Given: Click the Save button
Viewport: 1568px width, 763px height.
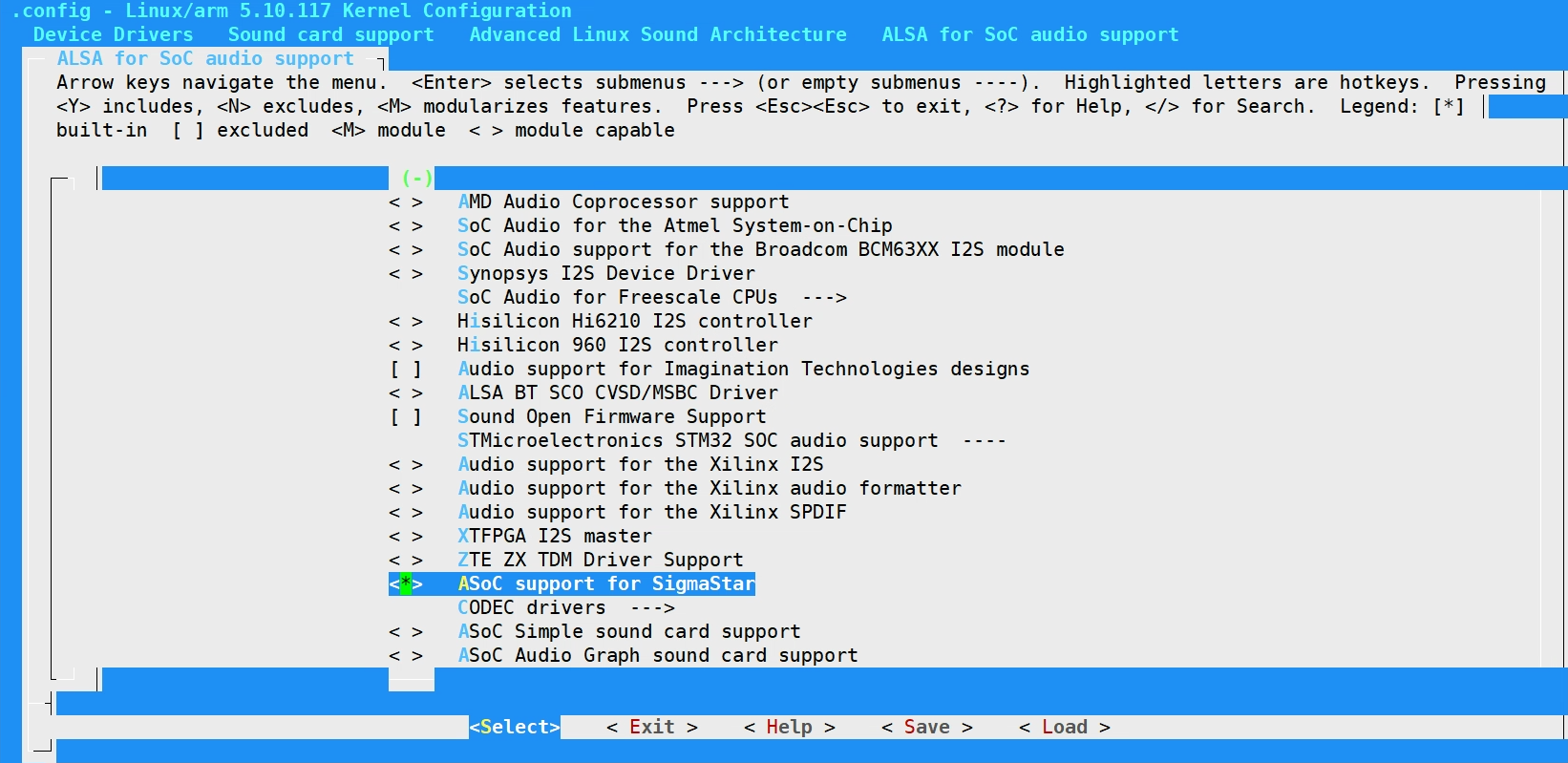Looking at the screenshot, I should [x=927, y=727].
